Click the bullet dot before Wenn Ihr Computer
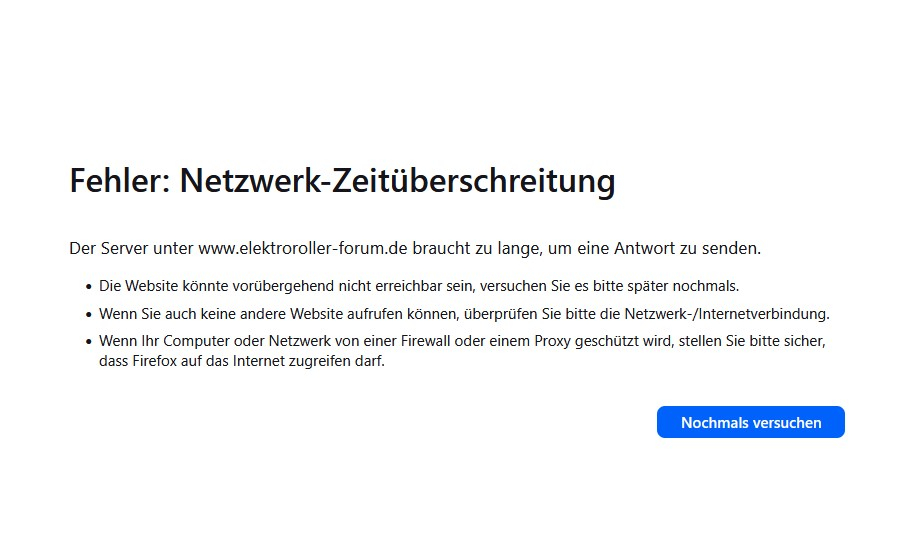 [x=88, y=342]
